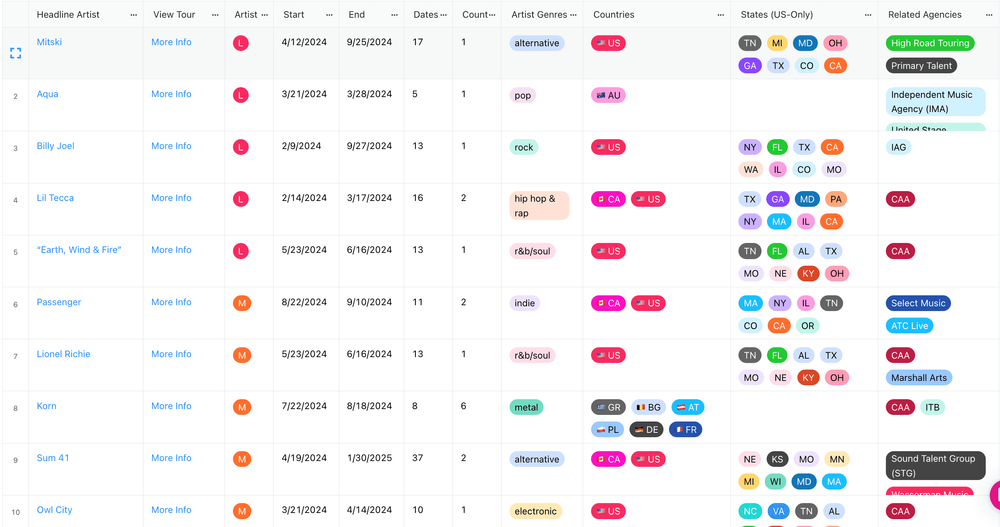Click More Info in the Owl City row

click(x=171, y=510)
